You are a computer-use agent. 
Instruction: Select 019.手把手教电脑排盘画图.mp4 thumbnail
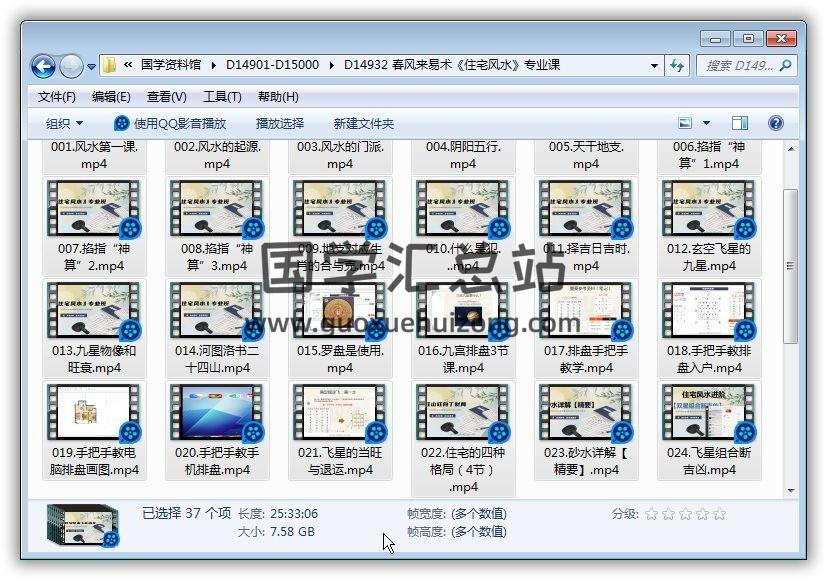coord(94,412)
